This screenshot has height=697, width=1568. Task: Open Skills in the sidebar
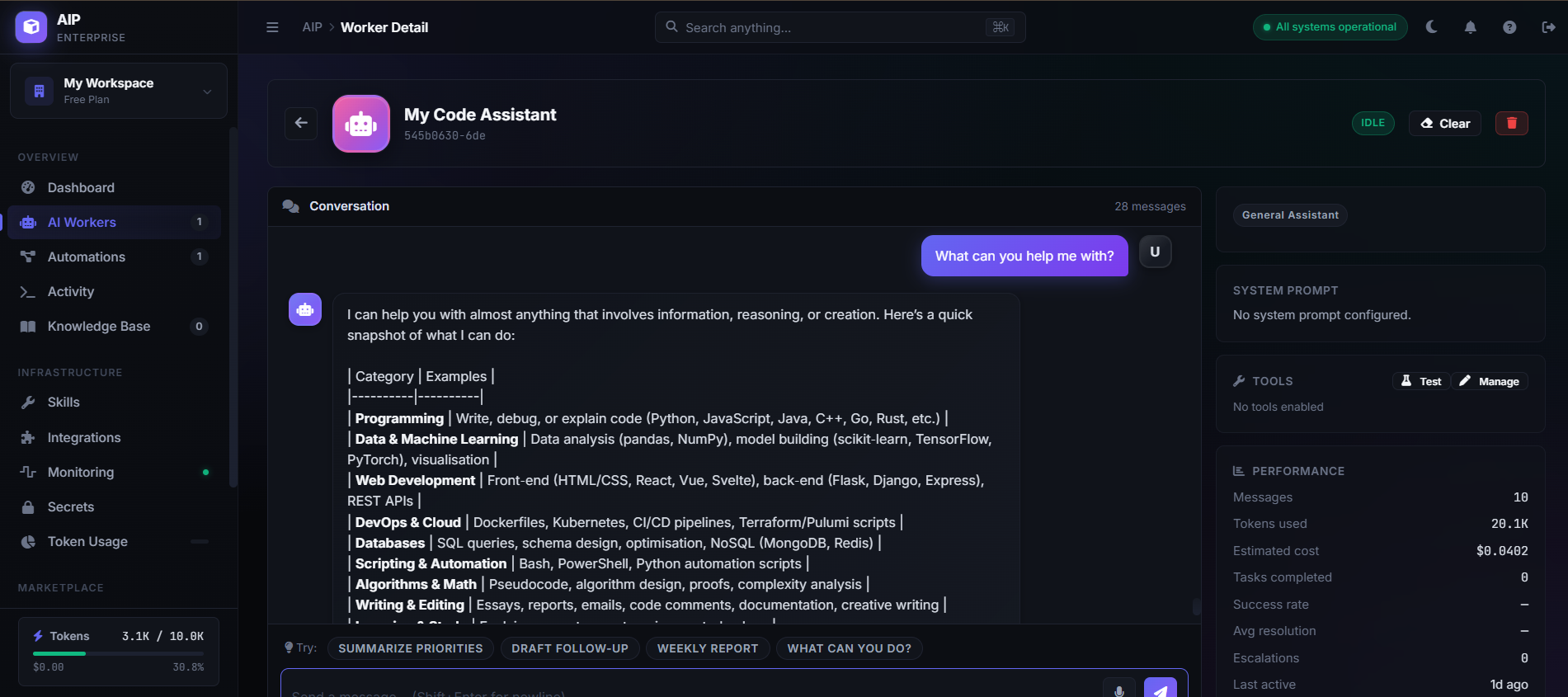[x=115, y=402]
